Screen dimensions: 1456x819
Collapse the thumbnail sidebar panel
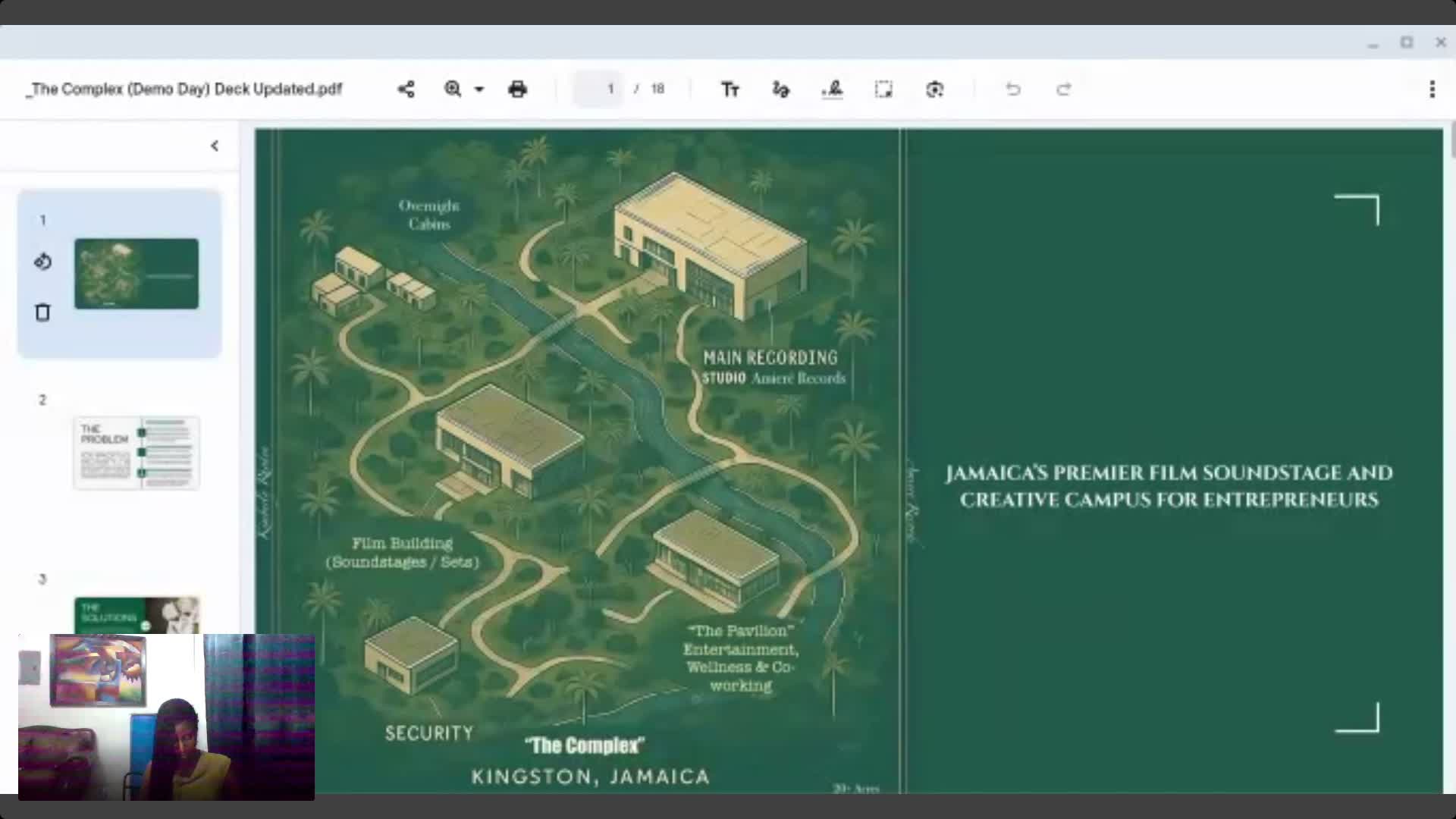tap(215, 146)
